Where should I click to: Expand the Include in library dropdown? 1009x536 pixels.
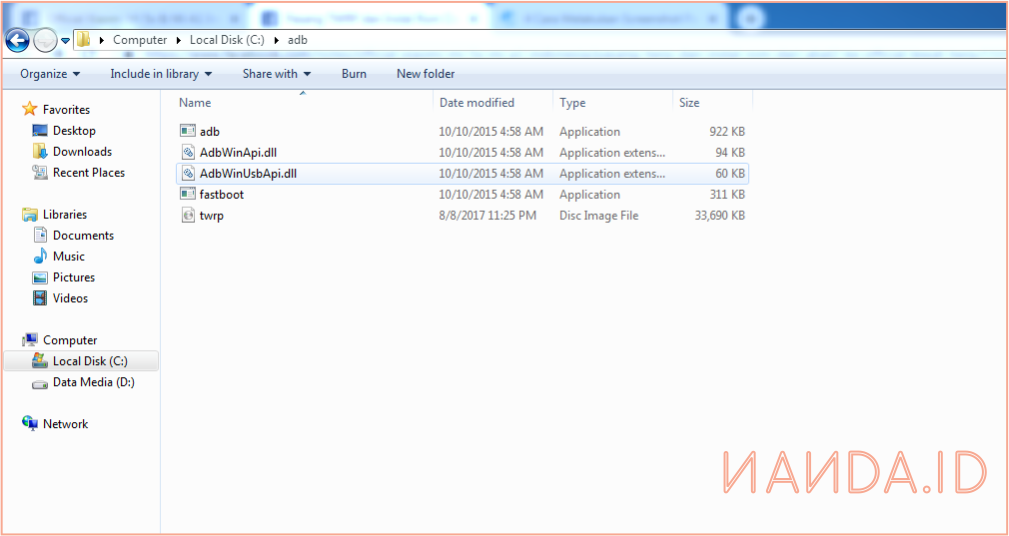(161, 74)
